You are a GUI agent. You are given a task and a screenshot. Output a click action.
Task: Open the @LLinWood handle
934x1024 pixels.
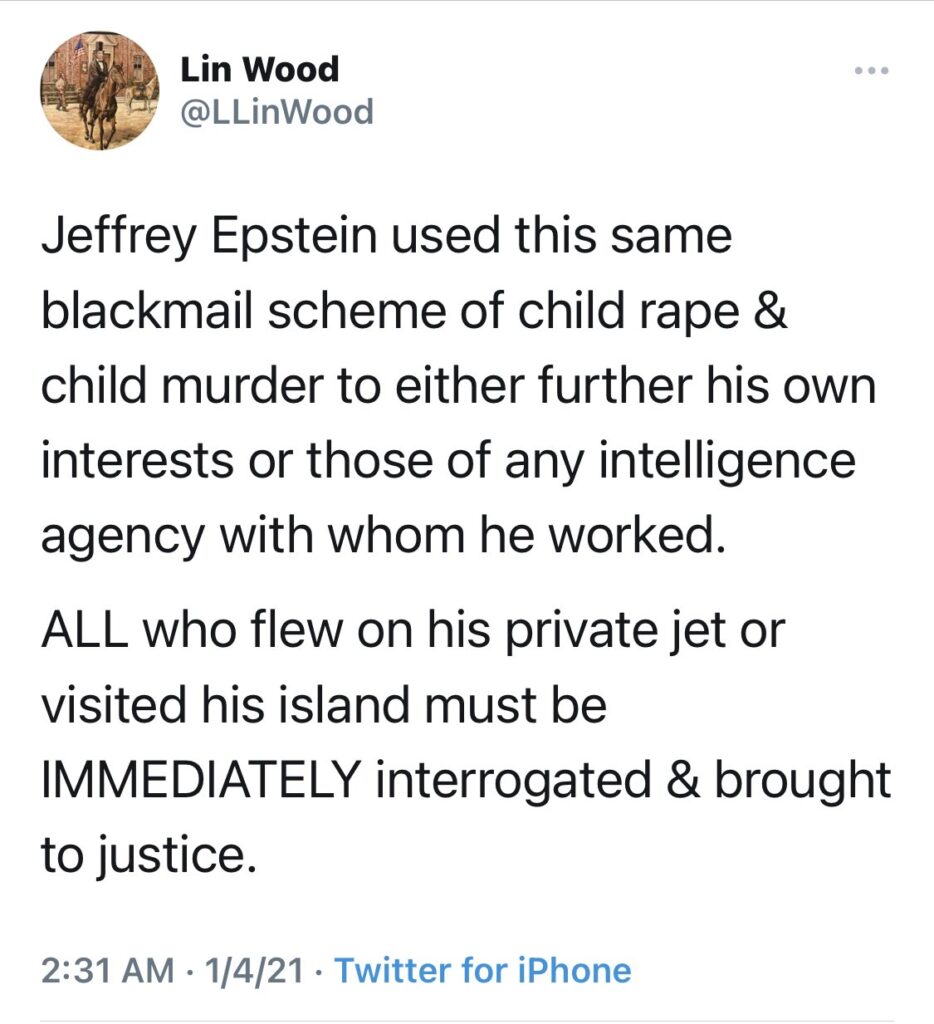[276, 112]
